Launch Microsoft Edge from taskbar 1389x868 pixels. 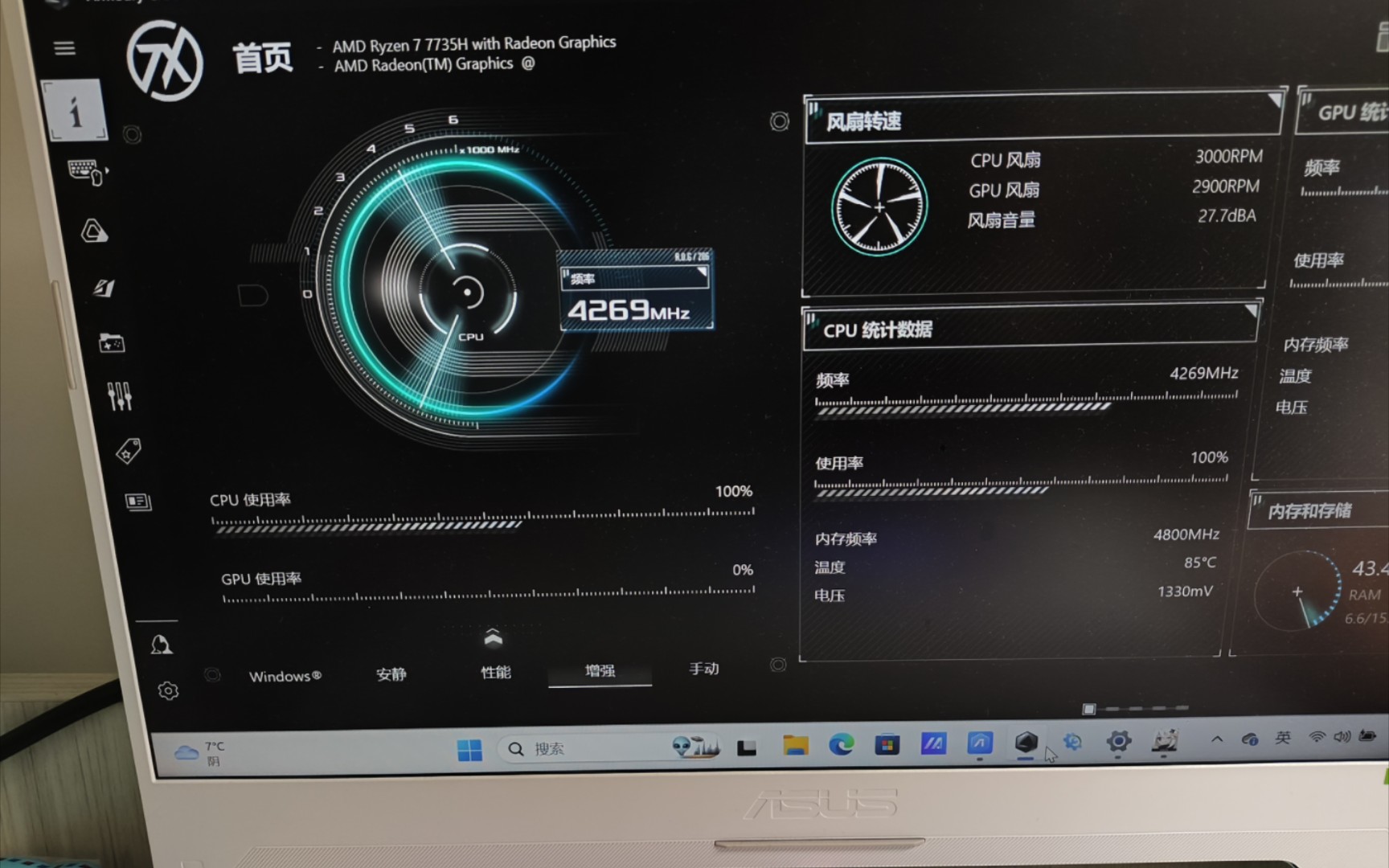[x=842, y=745]
